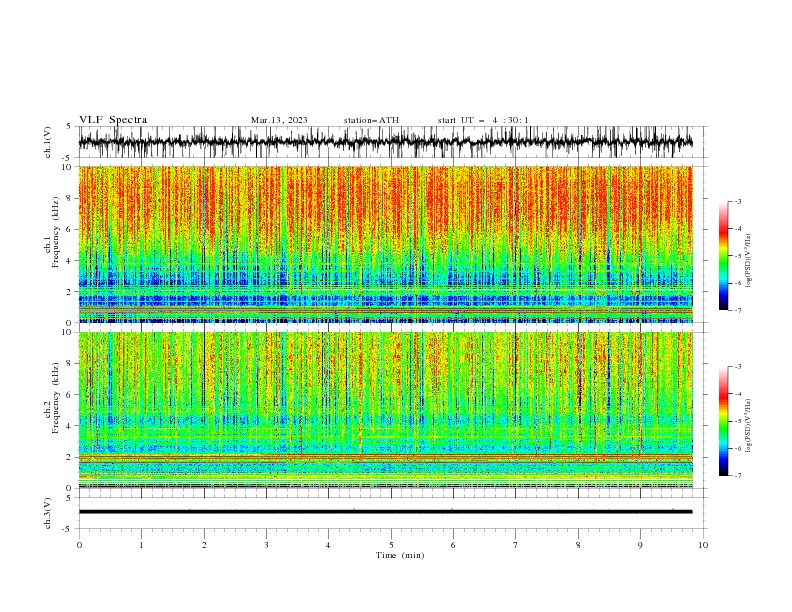The height and width of the screenshot is (612, 792).
Task: Click the "-7" label on ch.1 colorbar
Action: click(x=737, y=310)
